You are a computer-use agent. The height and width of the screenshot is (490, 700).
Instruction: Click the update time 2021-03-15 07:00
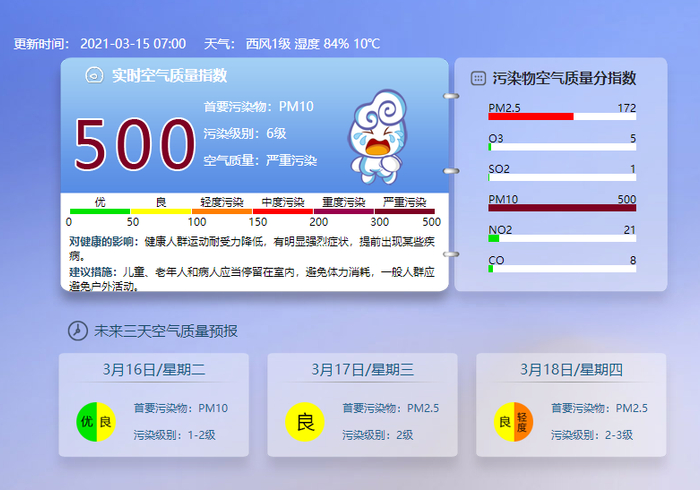coord(133,44)
